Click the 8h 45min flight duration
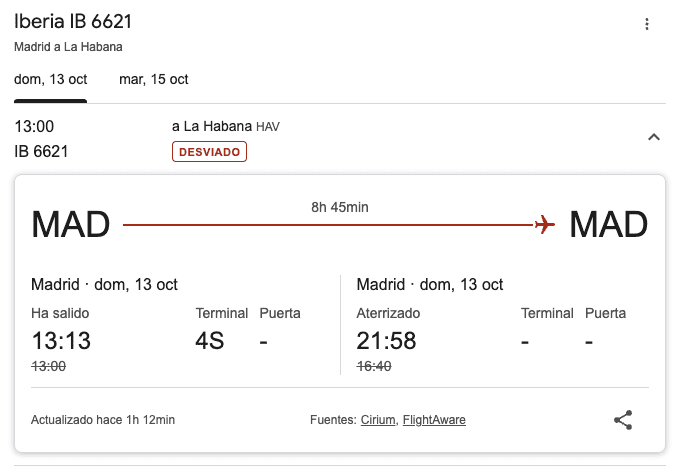Image resolution: width=684 pixels, height=467 pixels. (x=340, y=207)
